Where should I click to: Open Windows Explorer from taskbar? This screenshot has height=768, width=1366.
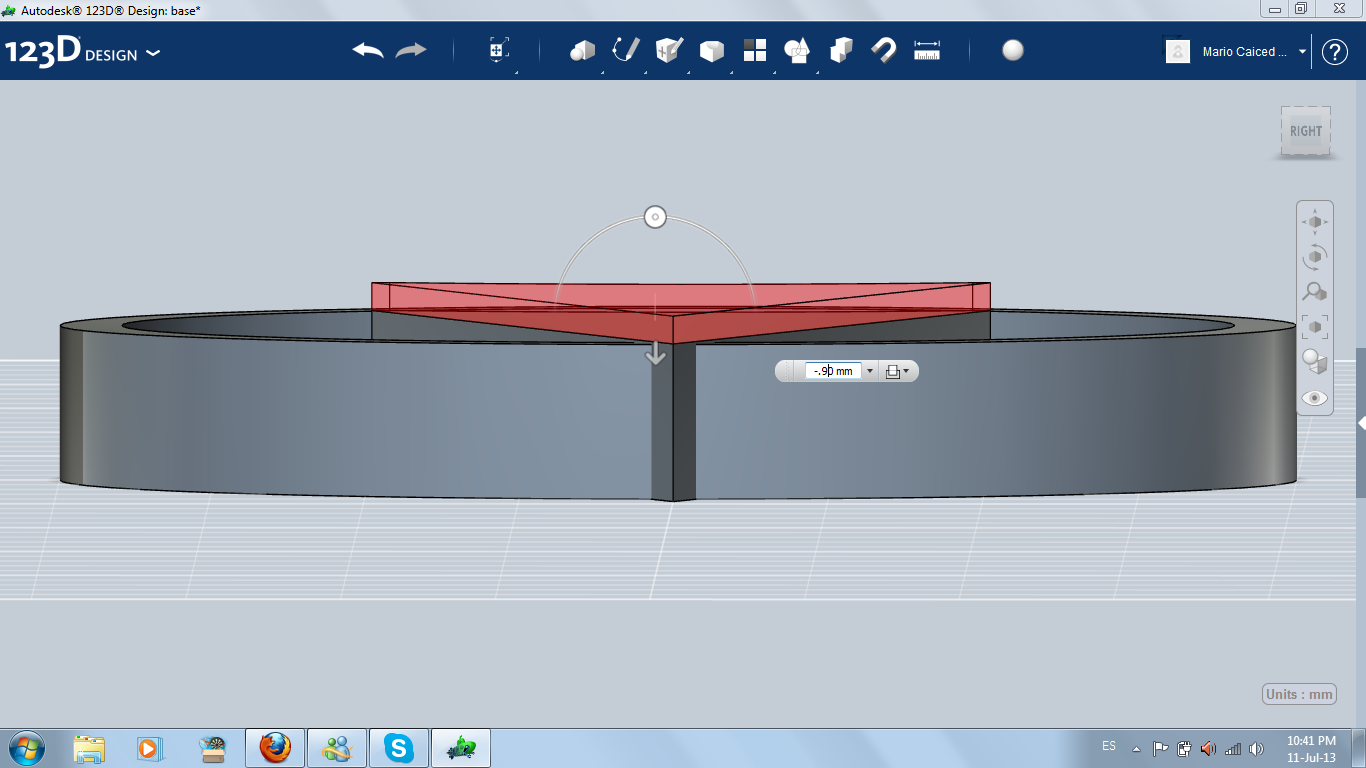click(x=89, y=747)
